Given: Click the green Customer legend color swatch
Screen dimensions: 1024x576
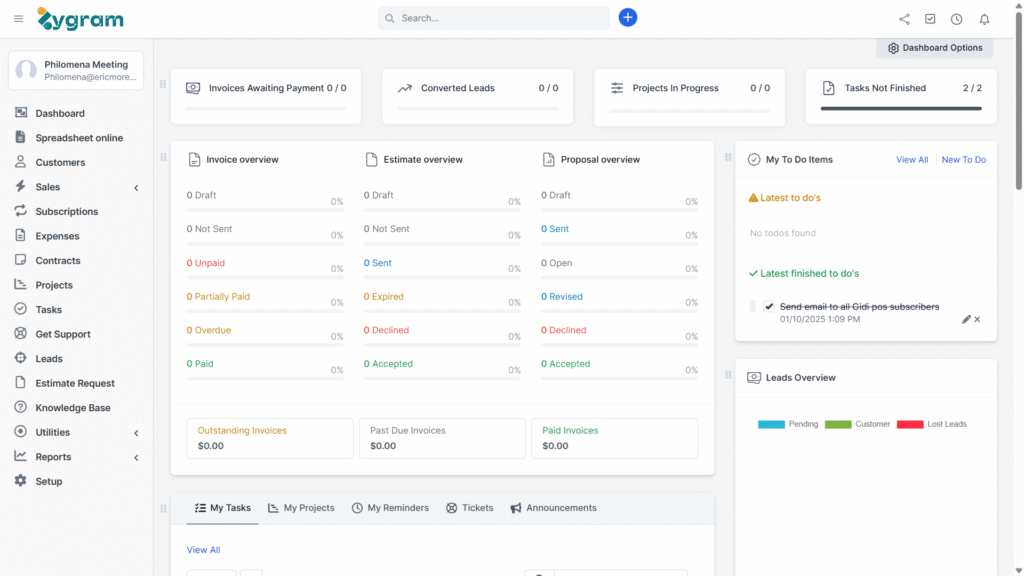Looking at the screenshot, I should [838, 424].
